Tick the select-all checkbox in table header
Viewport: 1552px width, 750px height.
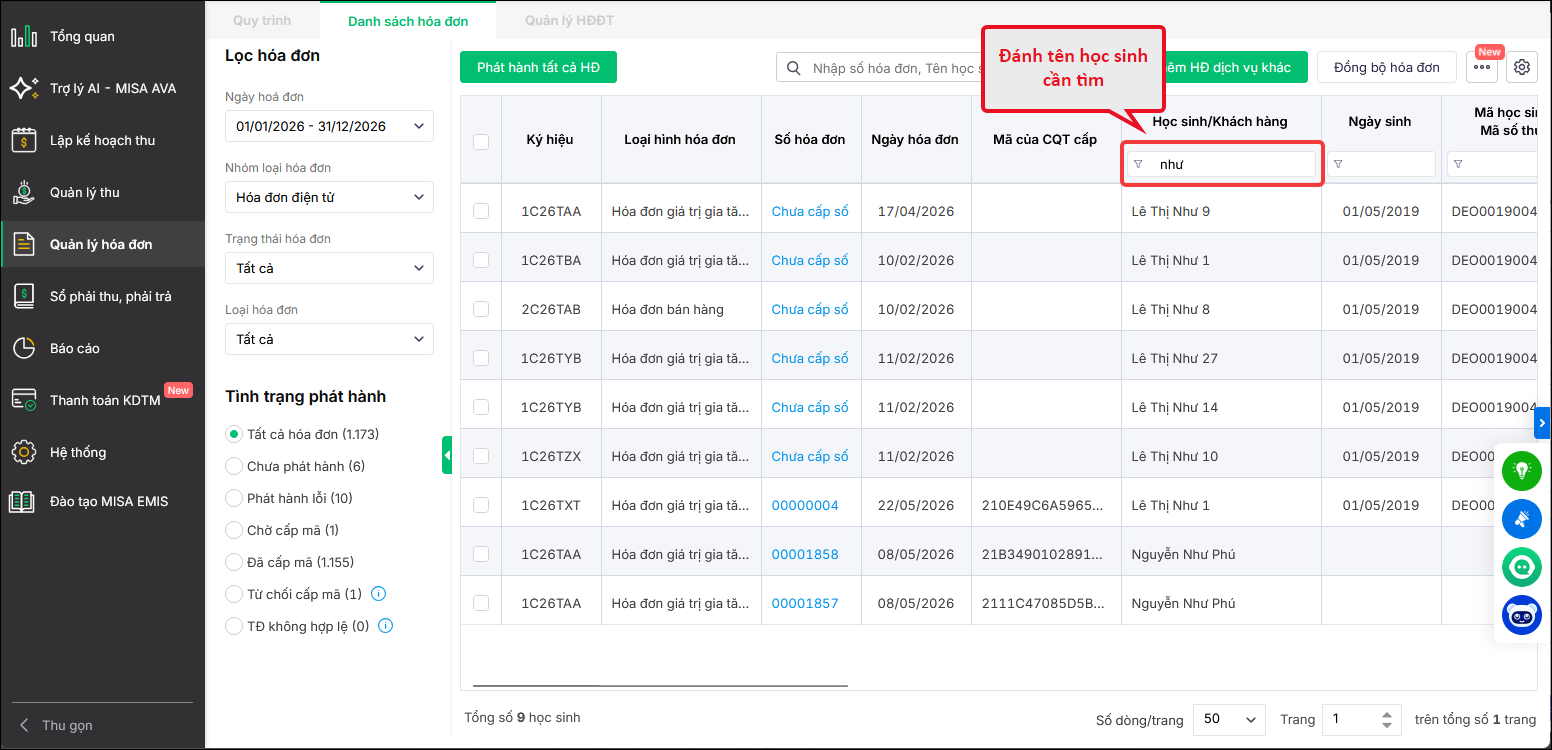coord(481,142)
